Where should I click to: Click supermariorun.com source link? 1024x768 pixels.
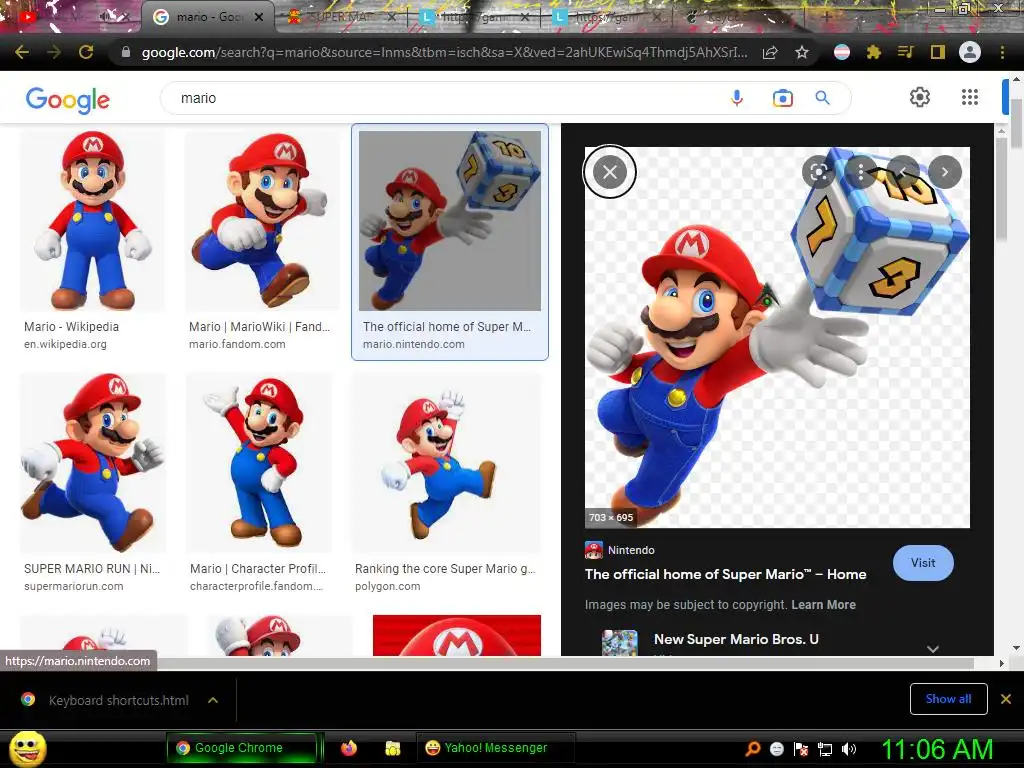[74, 586]
